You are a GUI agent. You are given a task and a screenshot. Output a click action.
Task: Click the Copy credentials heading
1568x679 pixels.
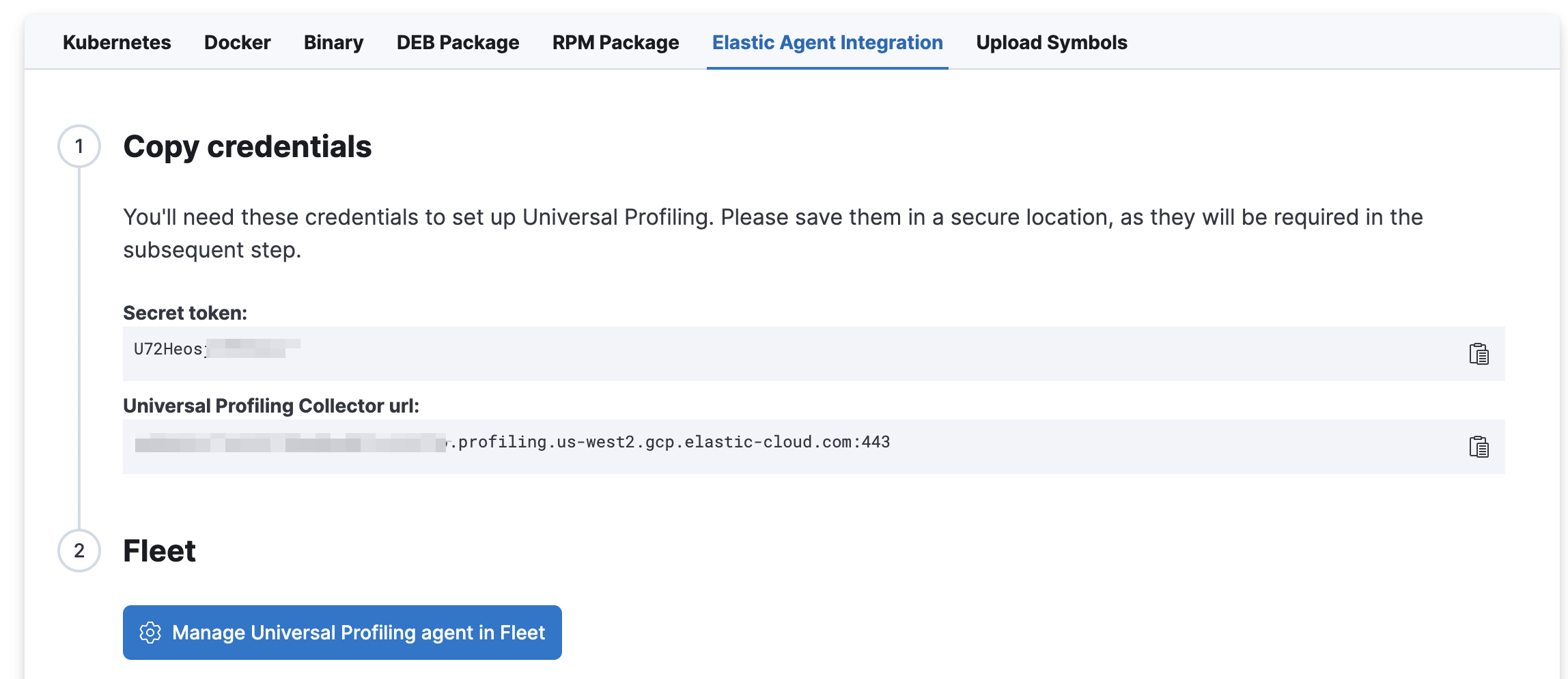pos(248,146)
